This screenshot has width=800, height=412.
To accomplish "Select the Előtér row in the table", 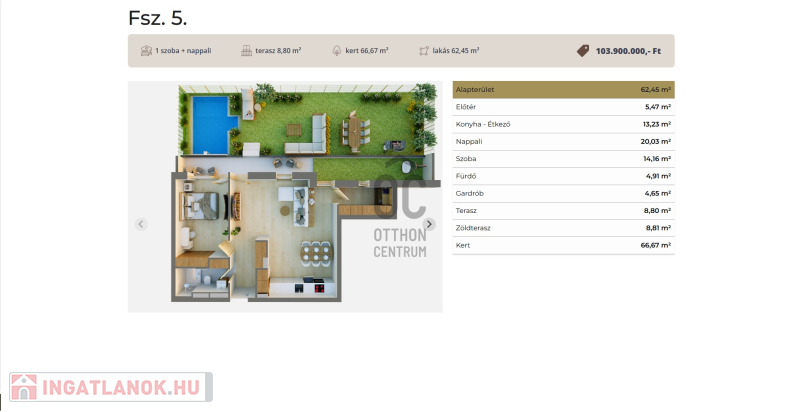I will point(563,107).
